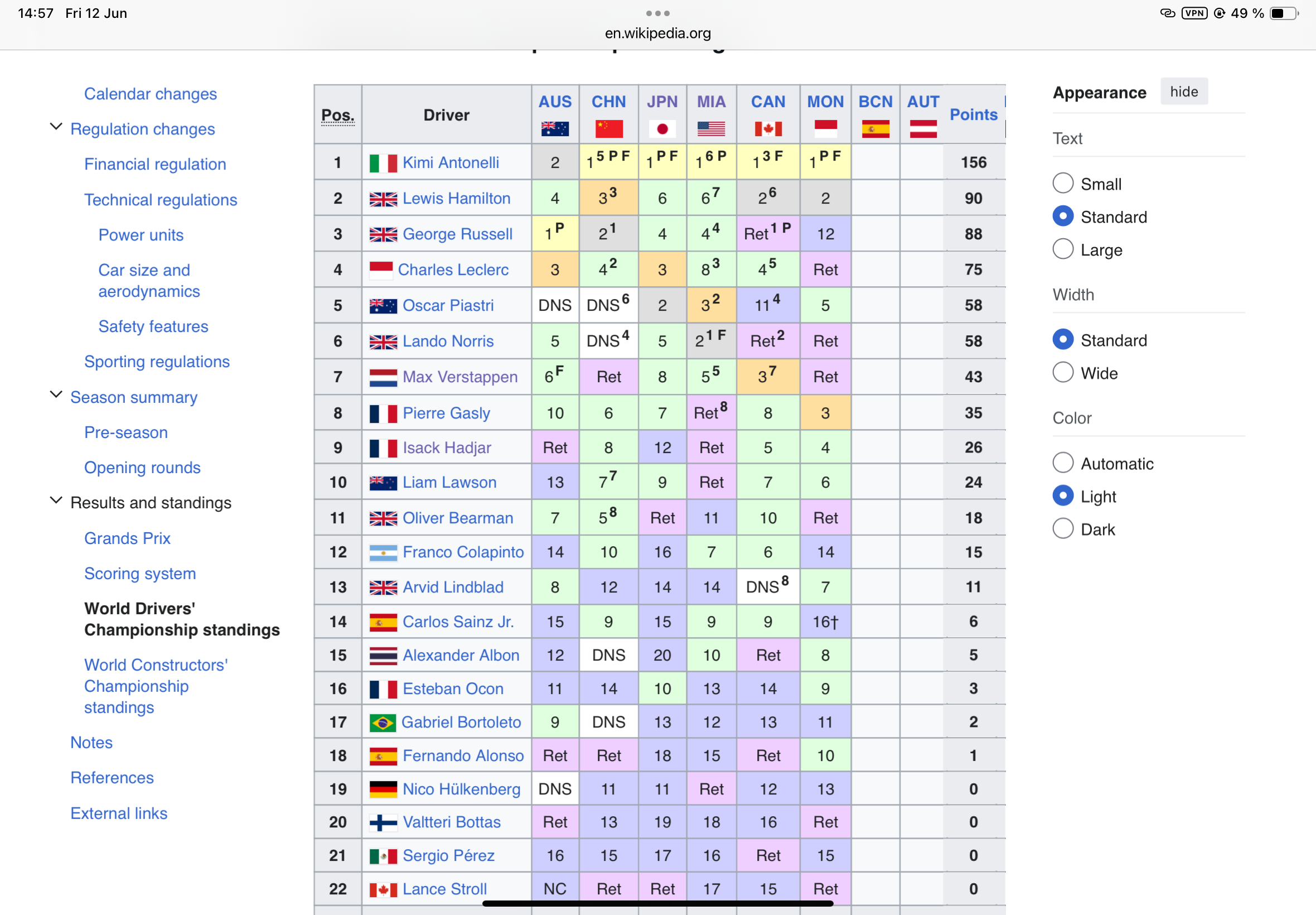
Task: Open Fernando Alonso's driver page
Action: pos(463,756)
